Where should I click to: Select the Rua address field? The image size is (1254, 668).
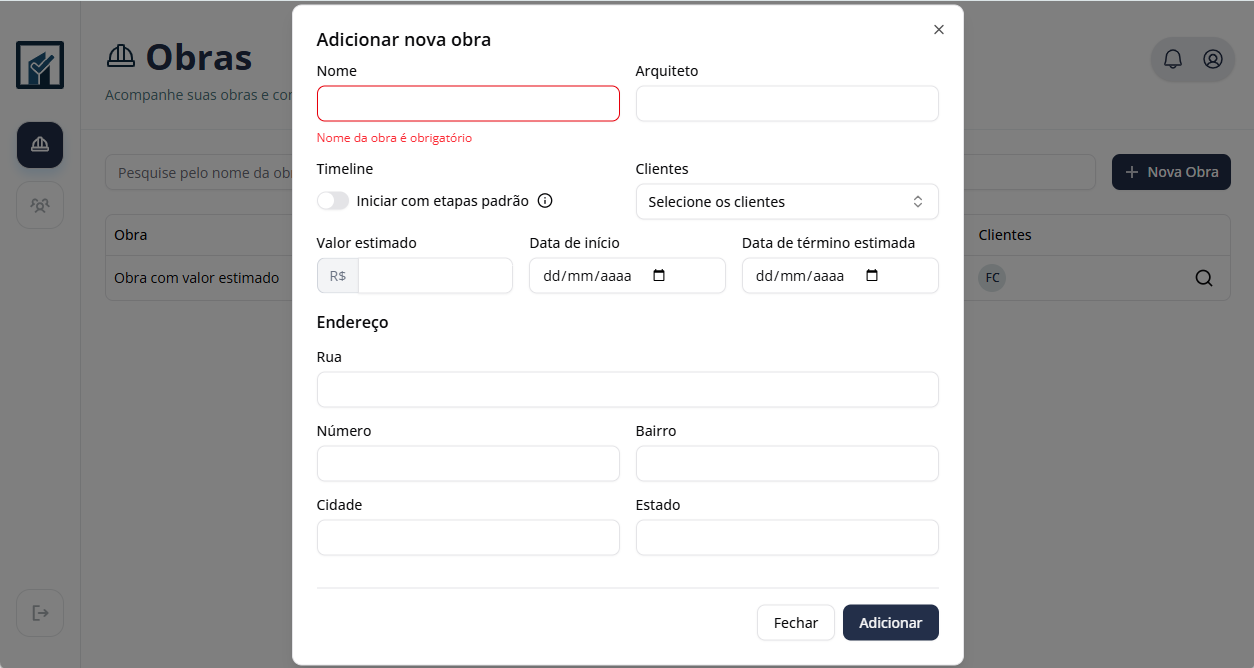point(627,390)
